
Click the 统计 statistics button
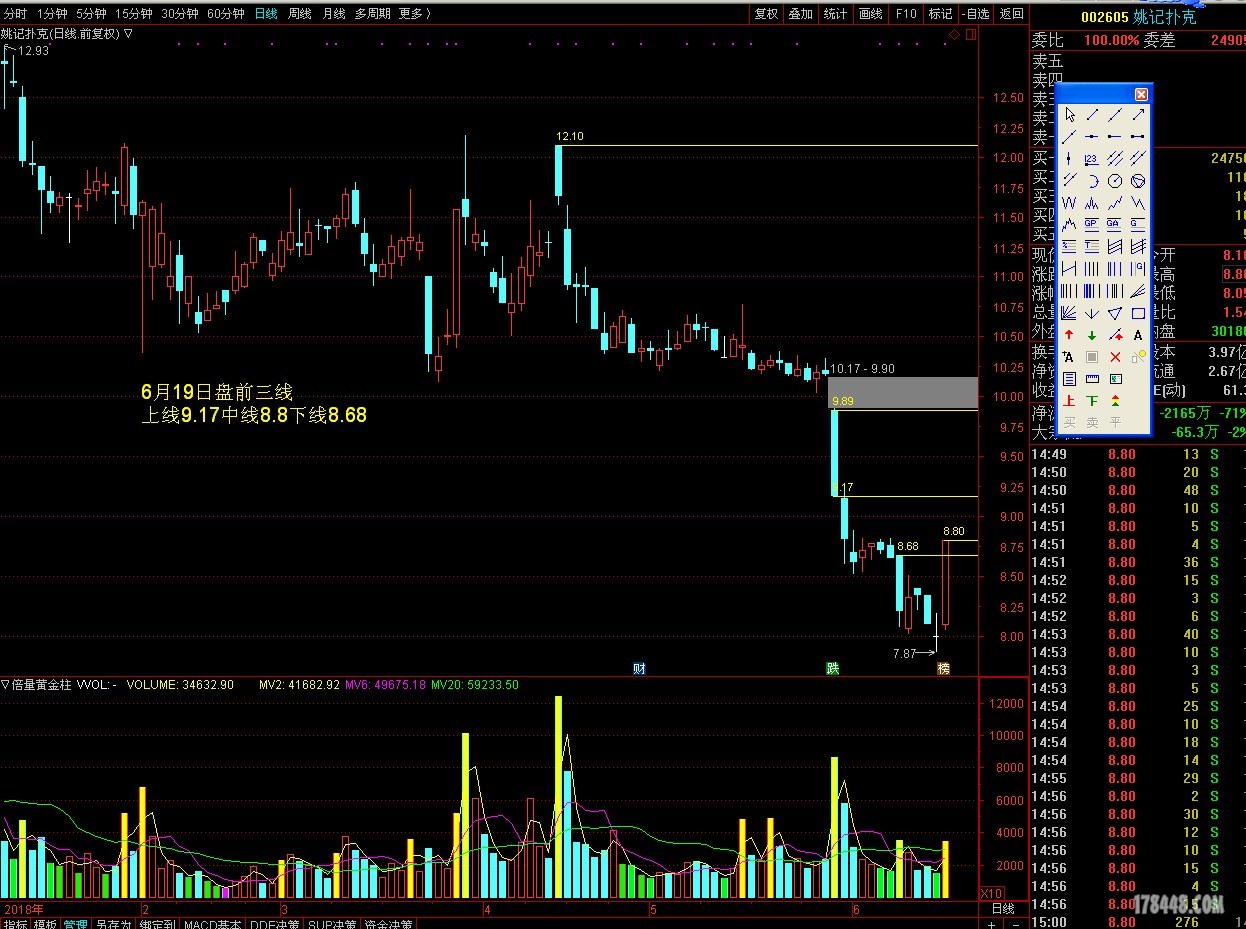pyautogui.click(x=835, y=14)
